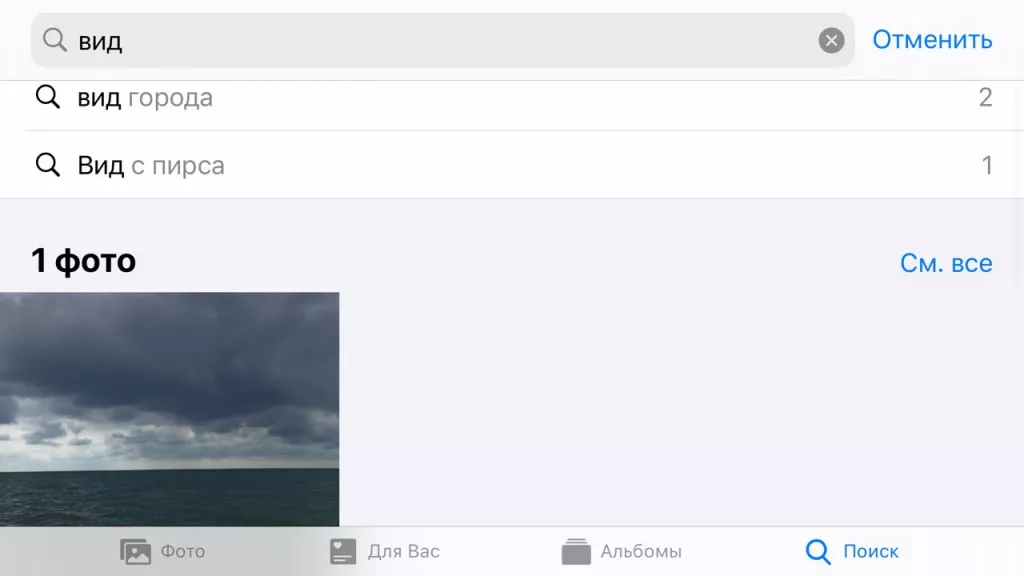This screenshot has height=576, width=1024.
Task: Tap the result count 1 on the "Вид с пирса" row
Action: [x=987, y=166]
